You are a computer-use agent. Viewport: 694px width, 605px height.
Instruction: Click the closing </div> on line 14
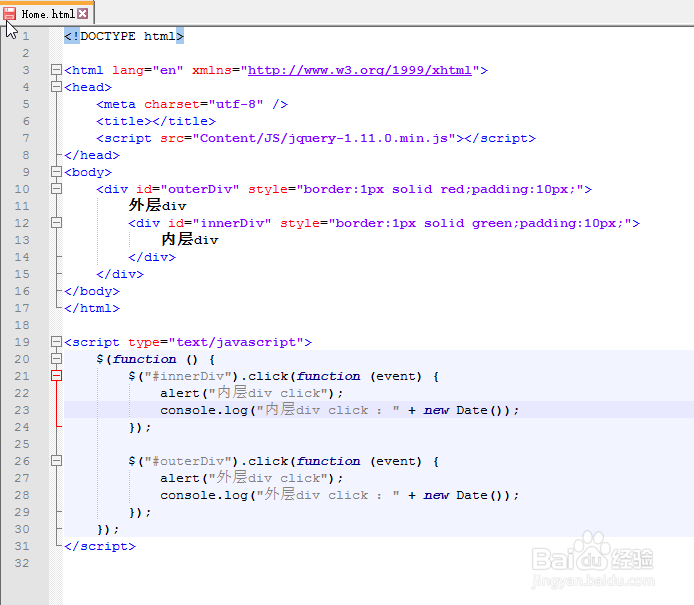152,257
